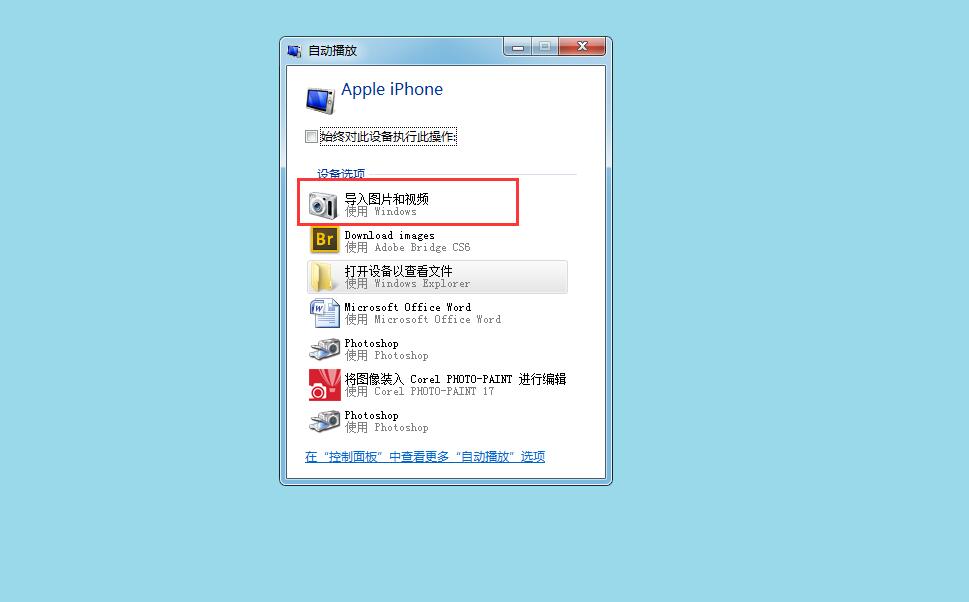Click the red Corel PHOTO-PAINT icon
Image resolution: width=969 pixels, height=602 pixels.
324,384
